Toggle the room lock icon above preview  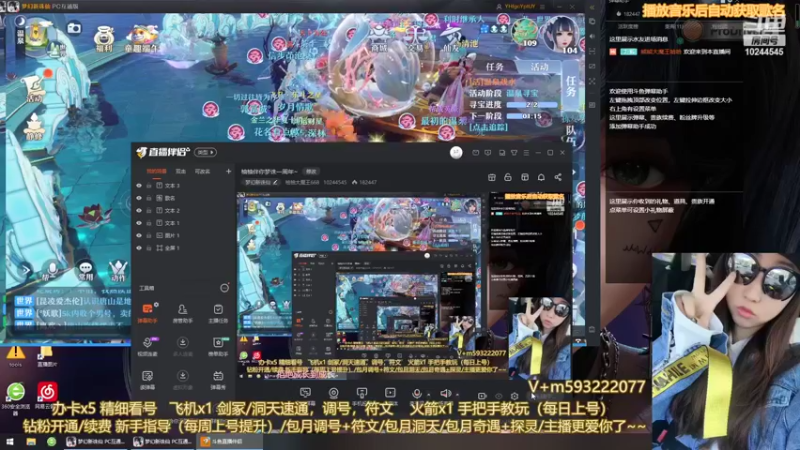pos(508,177)
